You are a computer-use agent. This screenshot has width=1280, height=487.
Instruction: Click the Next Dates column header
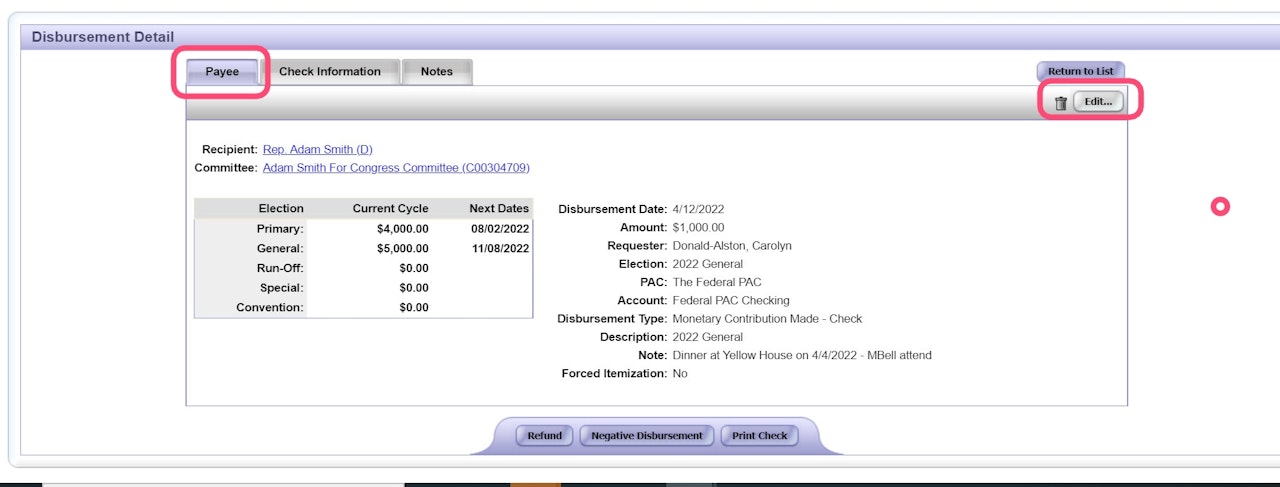499,209
